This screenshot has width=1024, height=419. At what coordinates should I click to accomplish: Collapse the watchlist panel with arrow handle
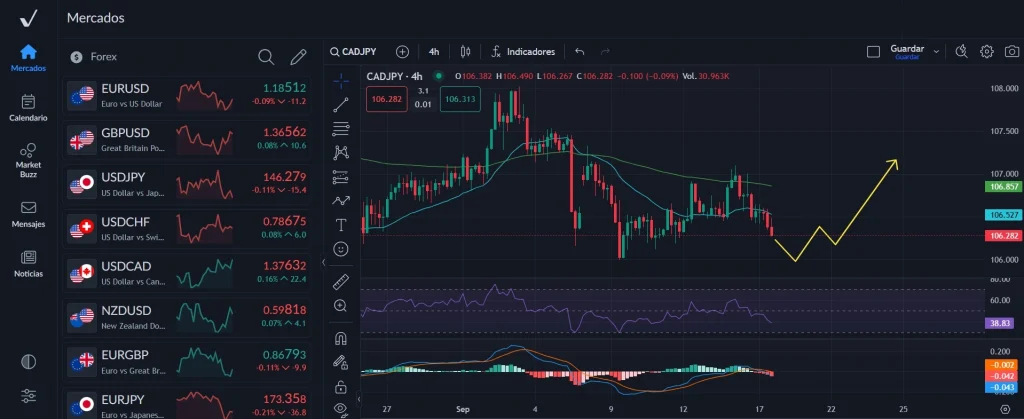tap(323, 262)
